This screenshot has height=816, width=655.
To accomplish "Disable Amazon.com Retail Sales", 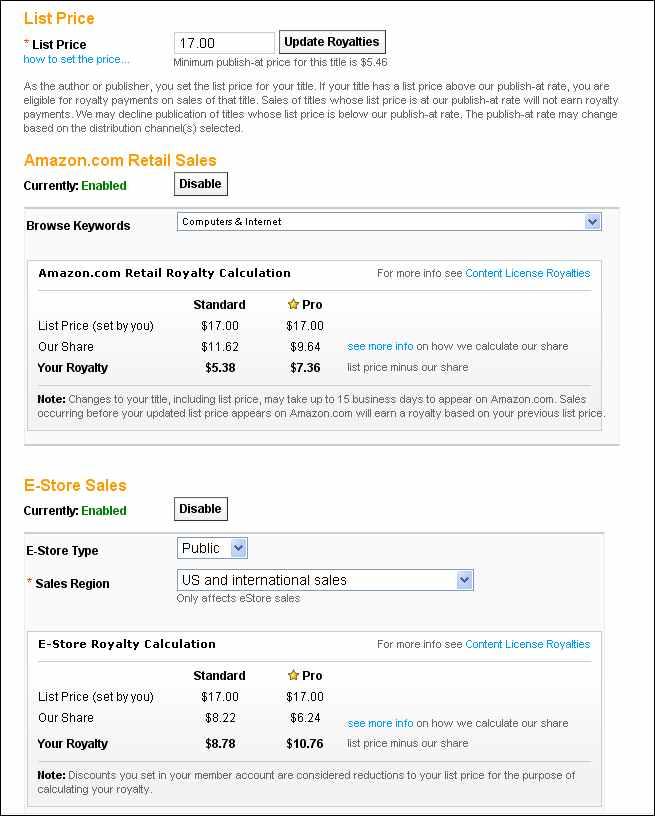I will click(x=200, y=184).
